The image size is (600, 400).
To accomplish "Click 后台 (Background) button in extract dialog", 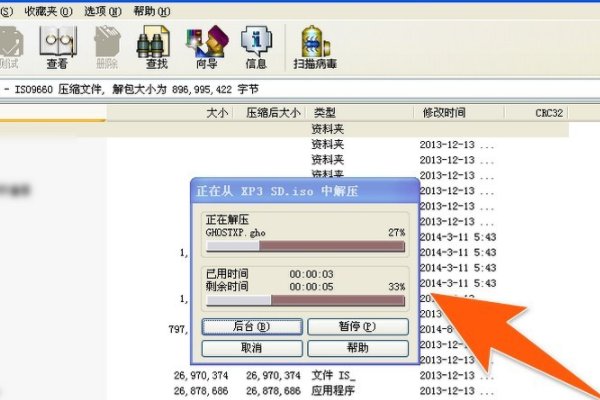I will point(252,327).
